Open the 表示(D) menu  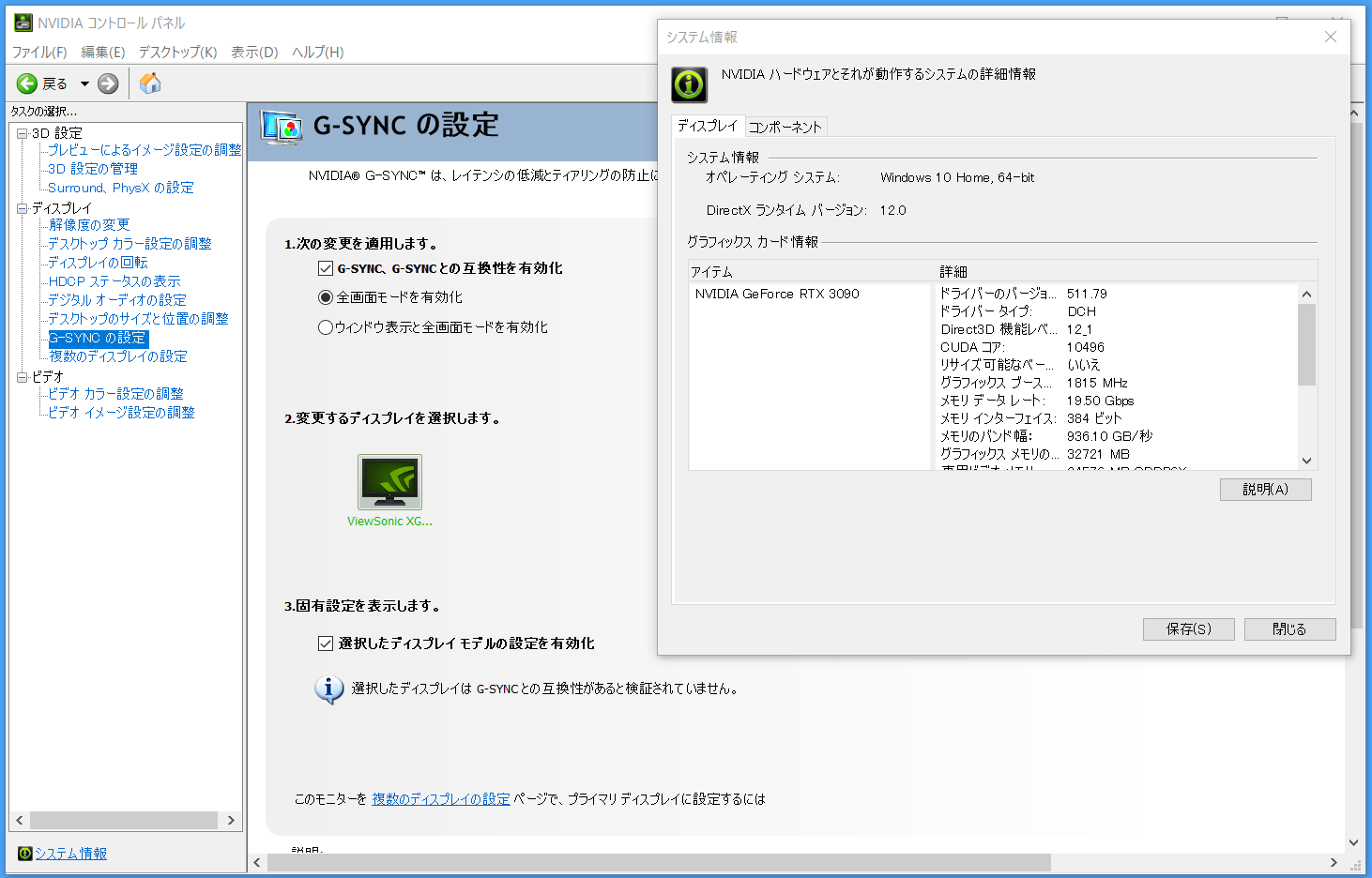click(255, 52)
